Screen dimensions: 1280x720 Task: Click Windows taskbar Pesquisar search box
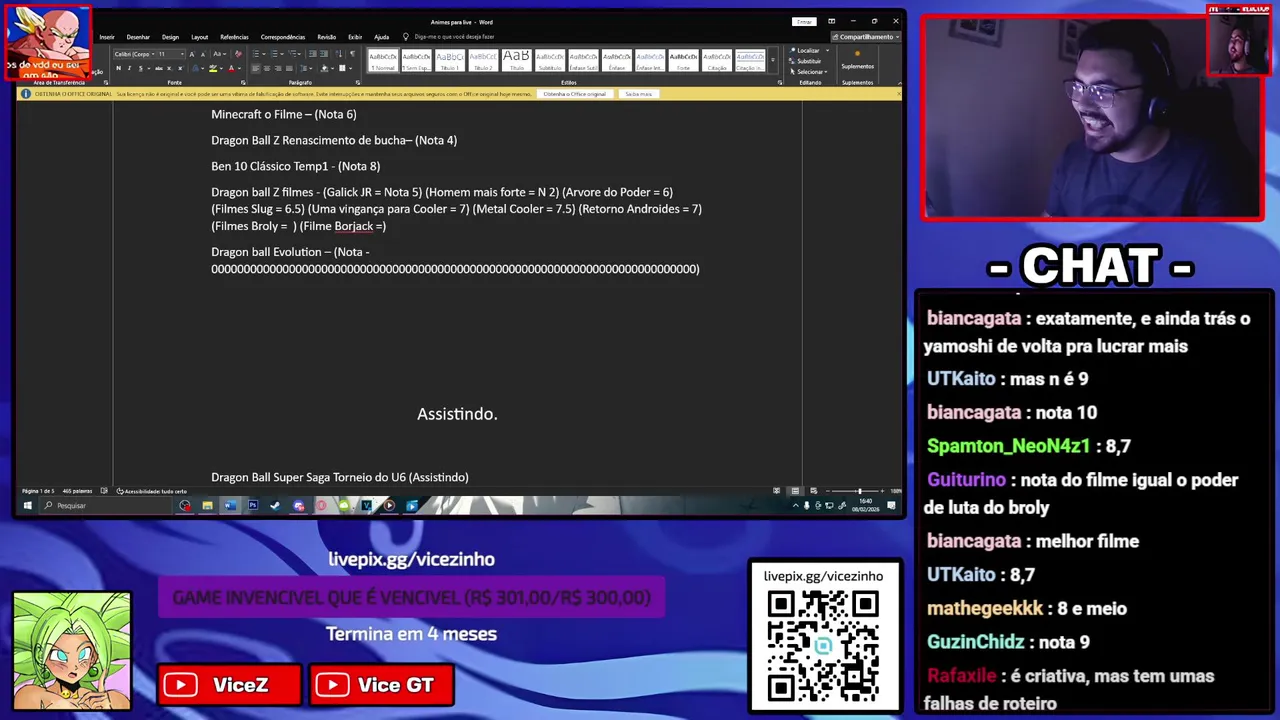pyautogui.click(x=108, y=505)
